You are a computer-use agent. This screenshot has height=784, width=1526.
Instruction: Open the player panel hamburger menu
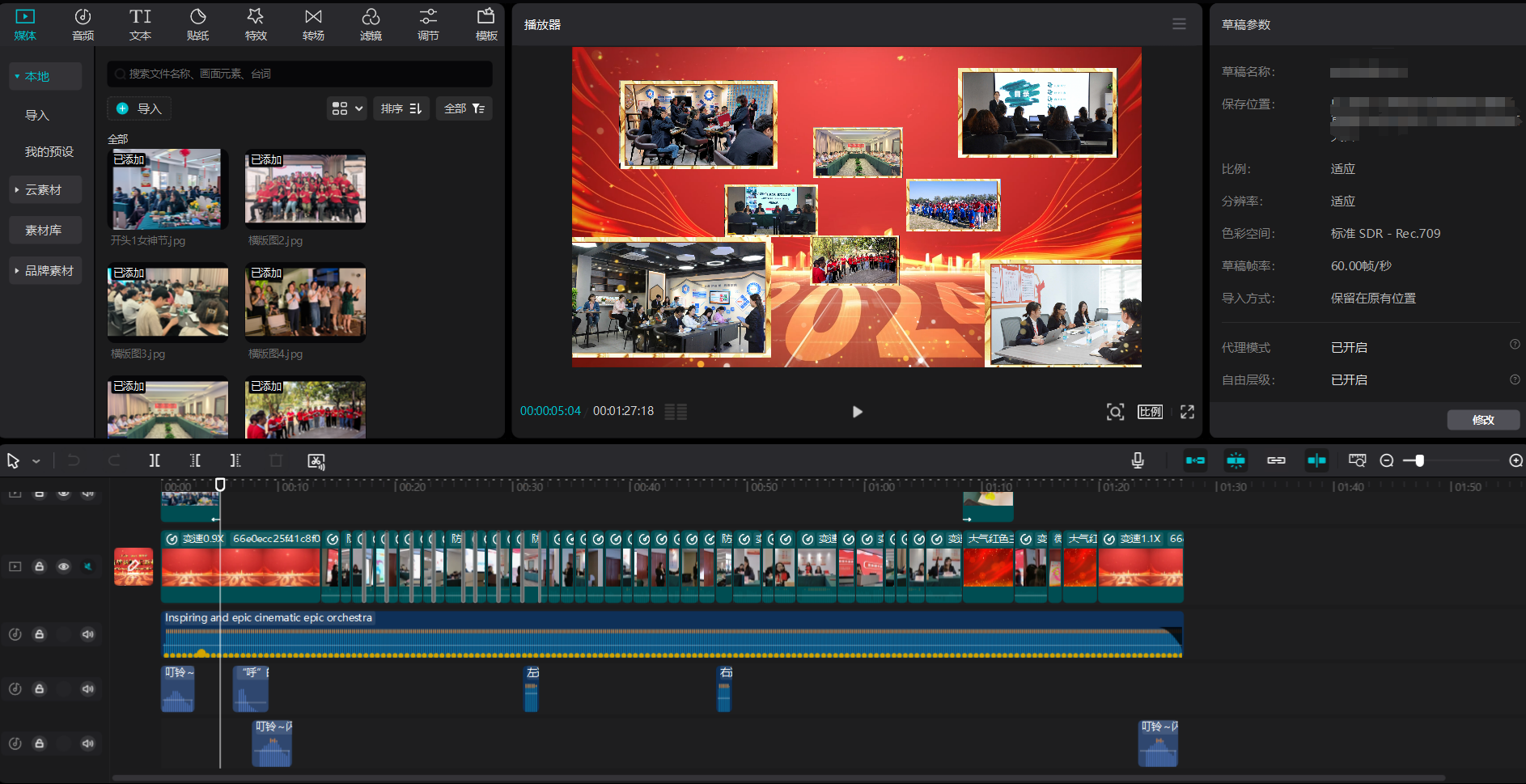pyautogui.click(x=1179, y=24)
